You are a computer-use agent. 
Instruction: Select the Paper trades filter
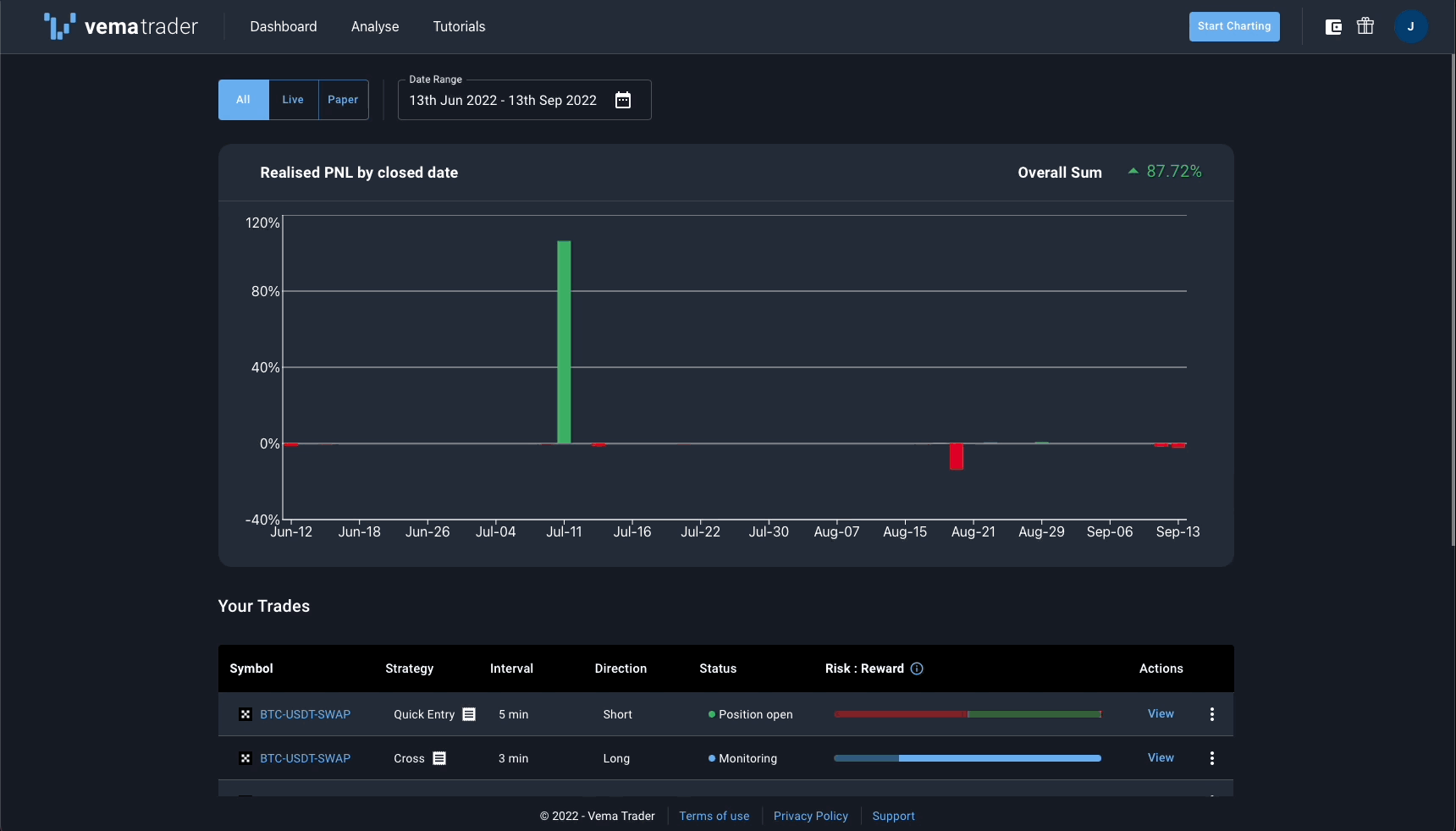coord(343,100)
